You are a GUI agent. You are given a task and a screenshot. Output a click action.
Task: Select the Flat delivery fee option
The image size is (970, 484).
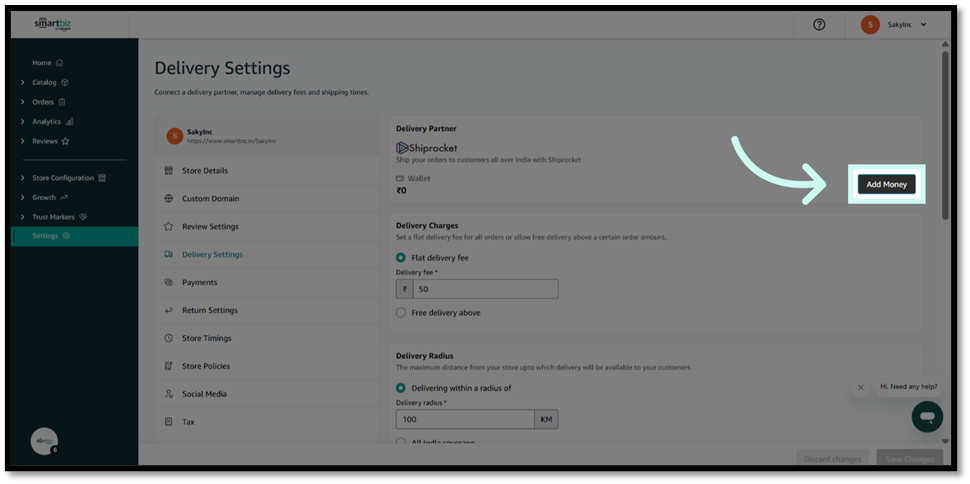pyautogui.click(x=401, y=258)
